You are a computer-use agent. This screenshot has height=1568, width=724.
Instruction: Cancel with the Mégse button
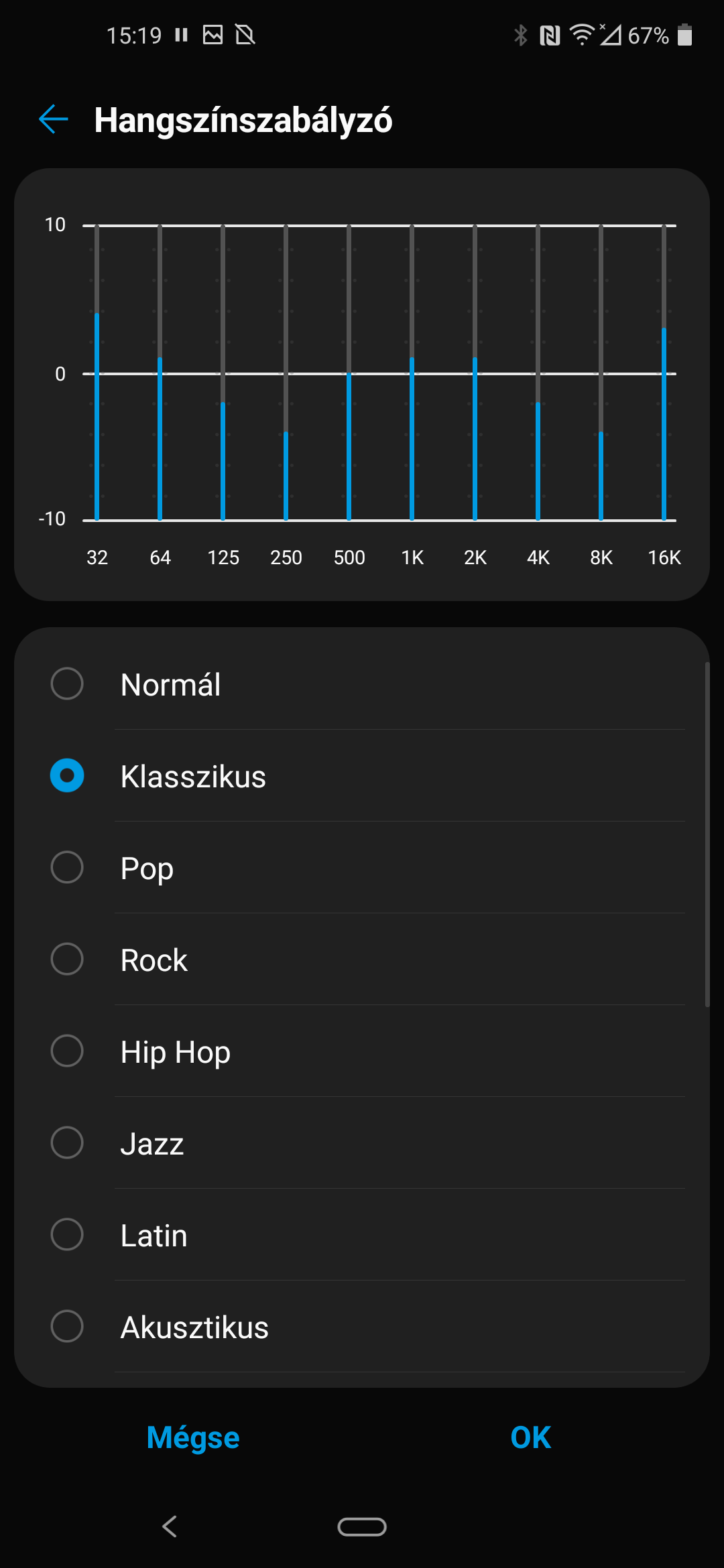[193, 1437]
